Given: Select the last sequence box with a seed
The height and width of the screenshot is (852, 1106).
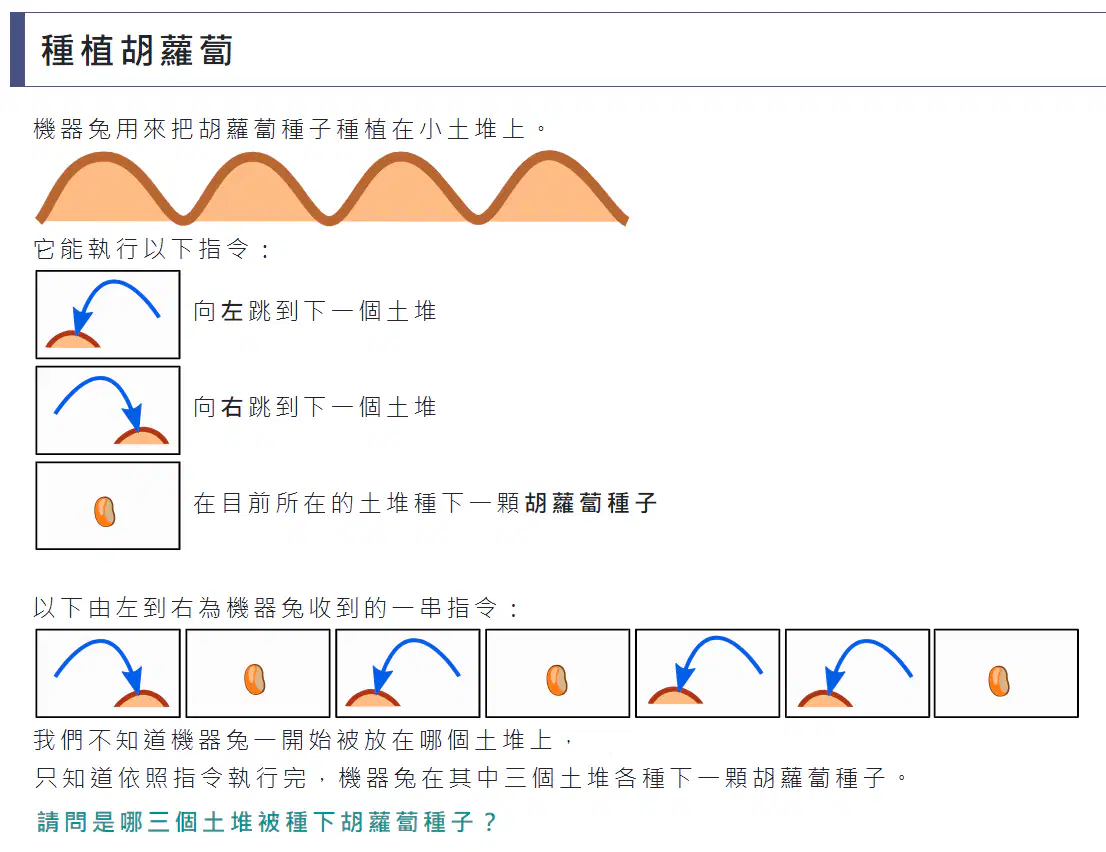Looking at the screenshot, I should (1007, 674).
